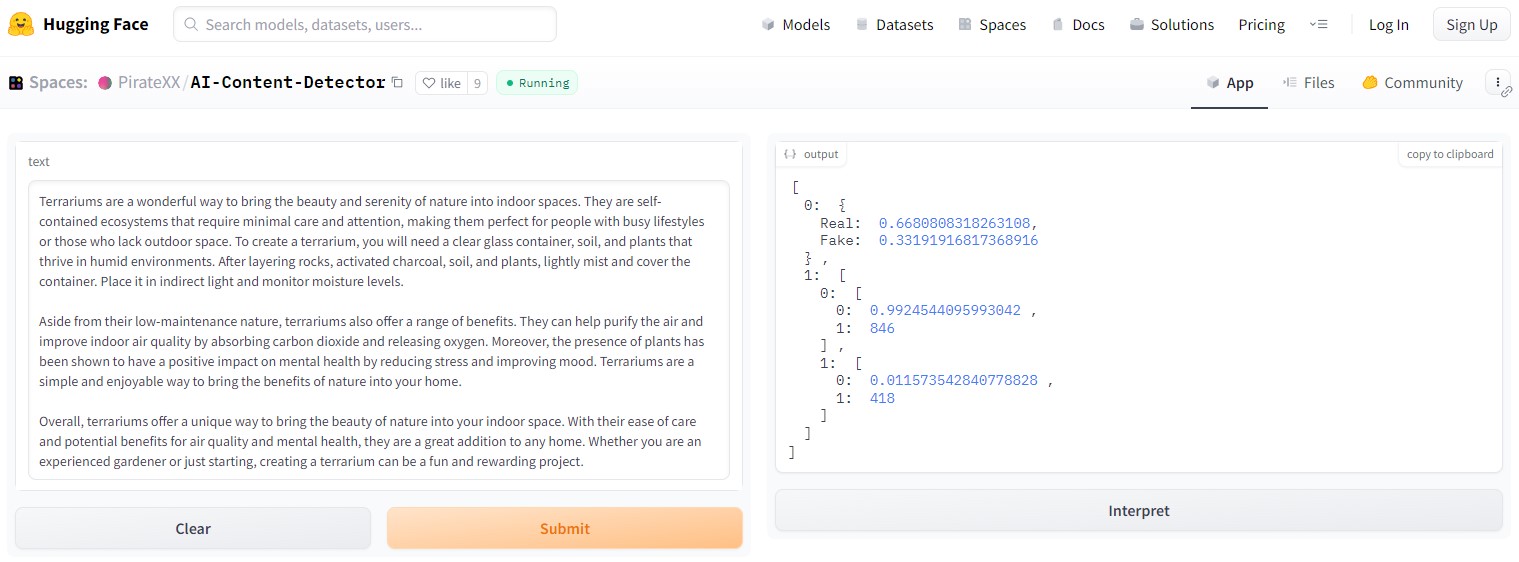Select the value 0.011573542840778828
This screenshot has width=1519, height=562.
pyautogui.click(x=954, y=381)
